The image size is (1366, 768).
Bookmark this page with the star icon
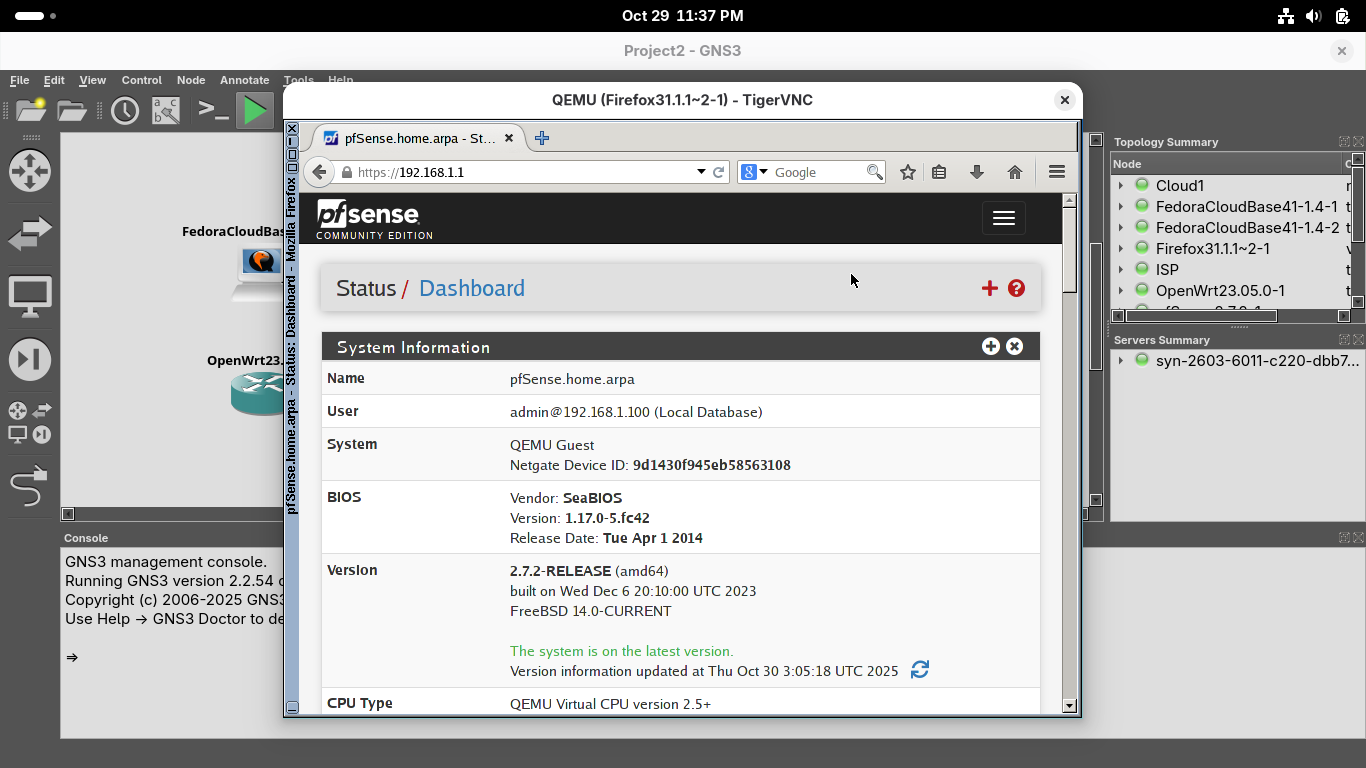(x=908, y=172)
